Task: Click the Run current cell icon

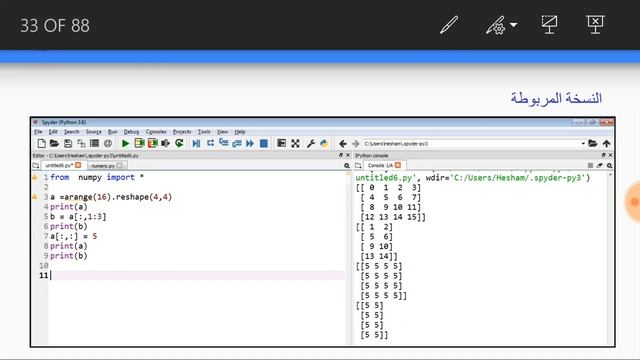Action: [x=139, y=143]
